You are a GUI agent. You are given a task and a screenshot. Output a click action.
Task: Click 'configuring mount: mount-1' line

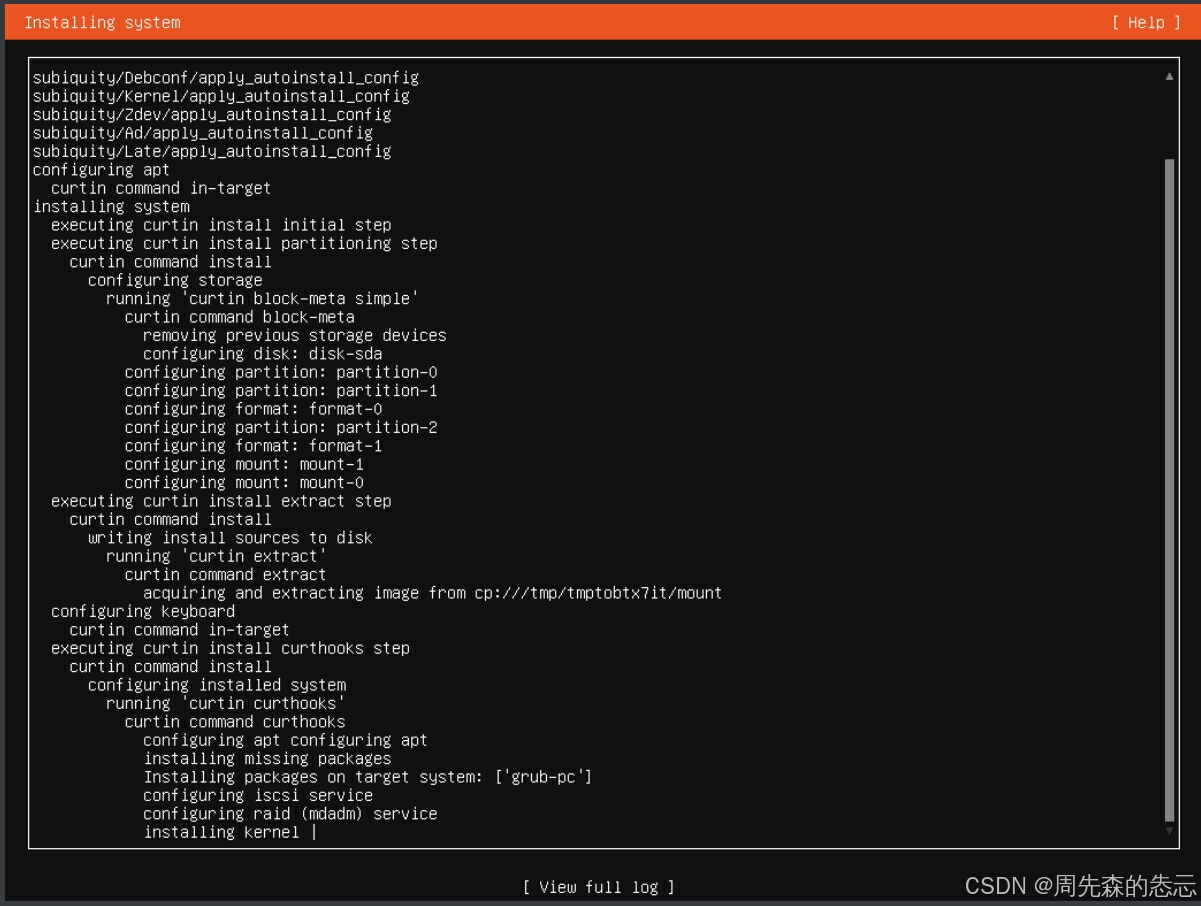click(245, 465)
